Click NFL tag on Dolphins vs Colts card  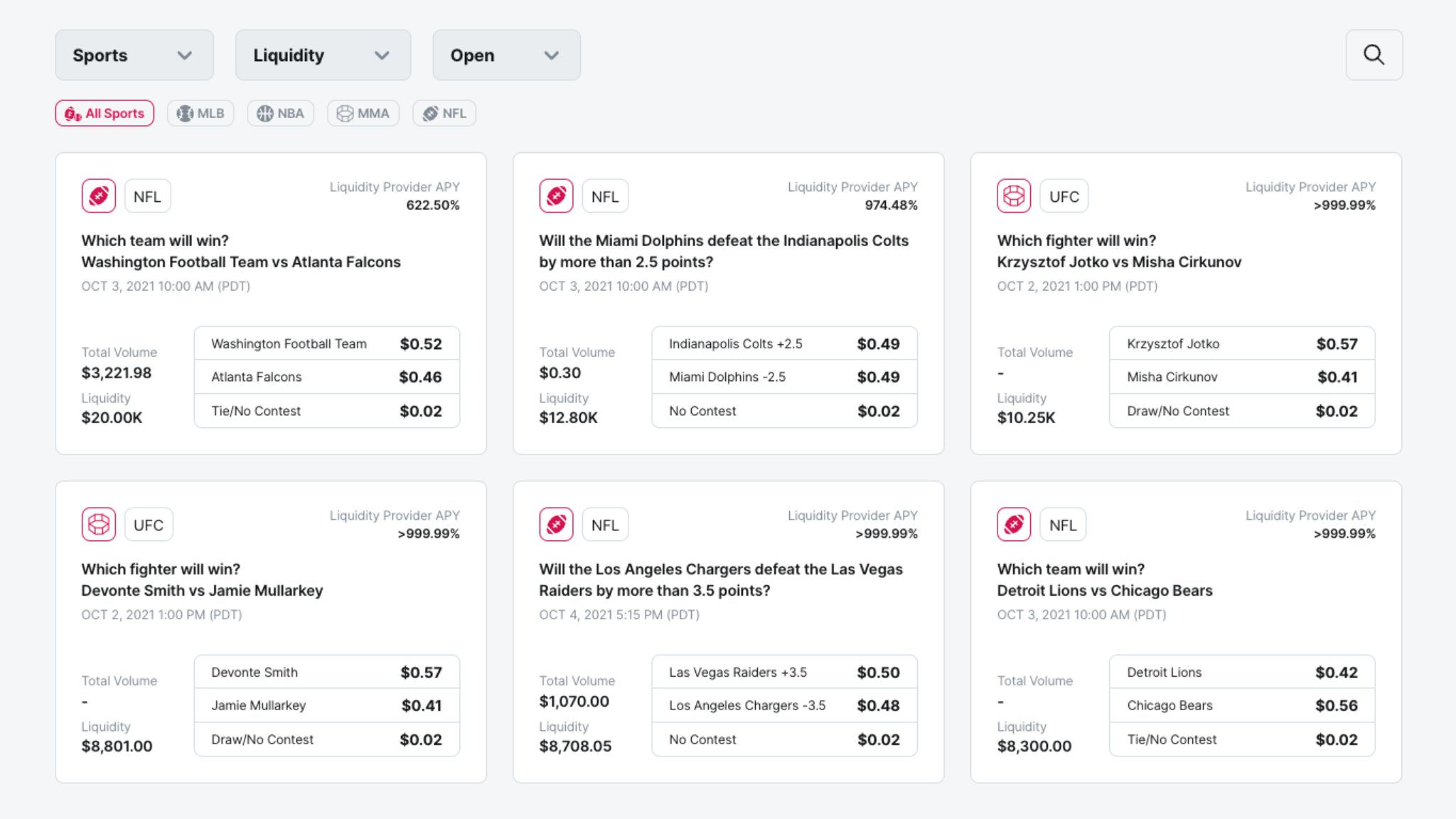click(x=606, y=196)
